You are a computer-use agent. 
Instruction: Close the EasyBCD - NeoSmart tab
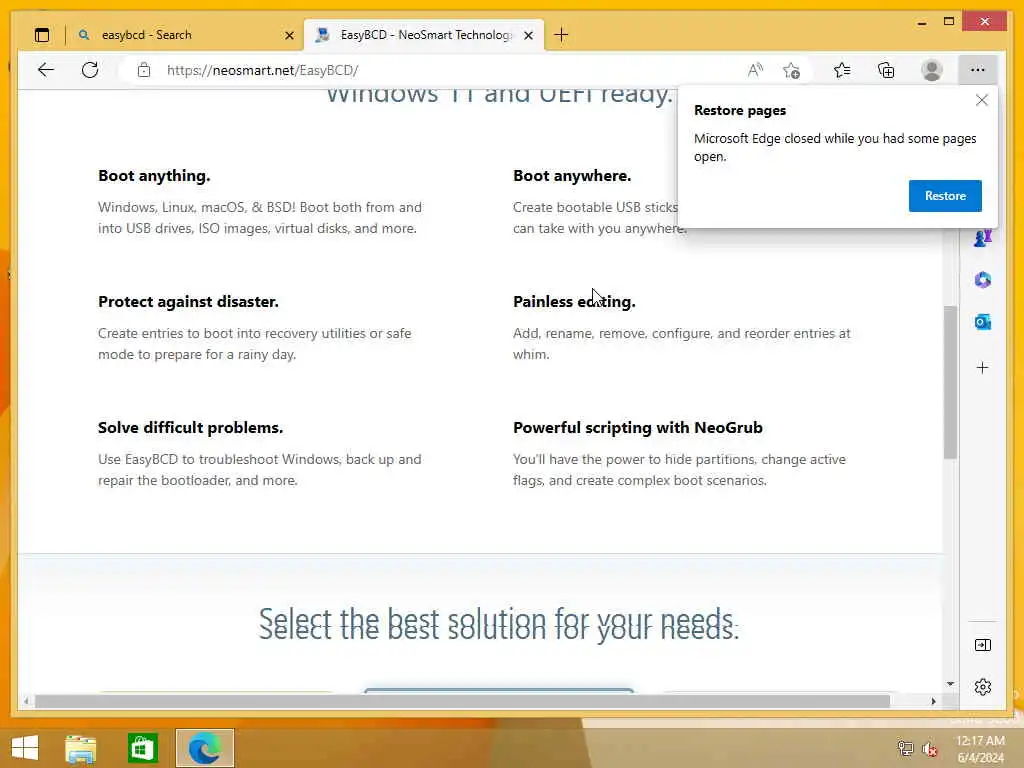528,35
